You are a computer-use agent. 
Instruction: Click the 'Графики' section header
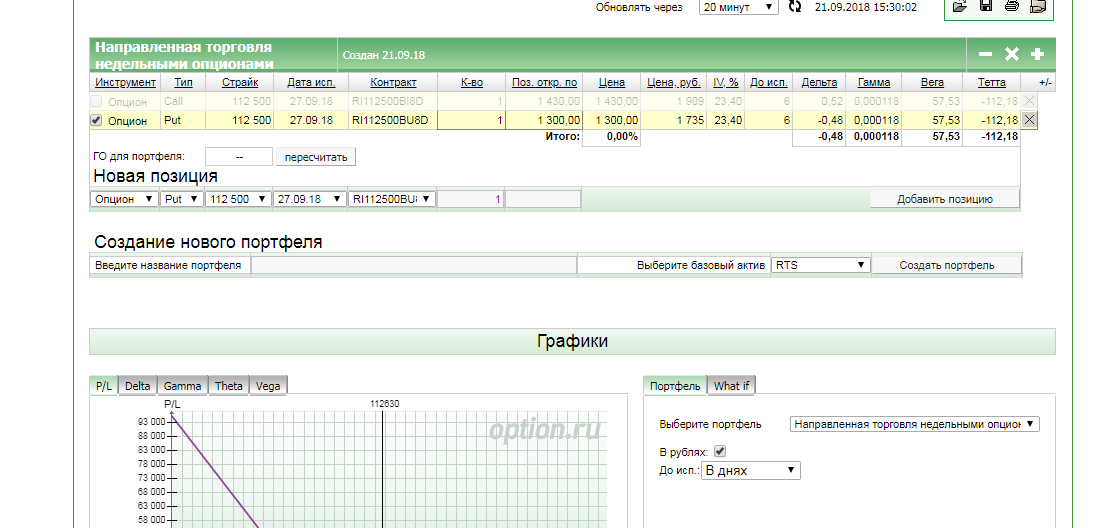[x=572, y=342]
